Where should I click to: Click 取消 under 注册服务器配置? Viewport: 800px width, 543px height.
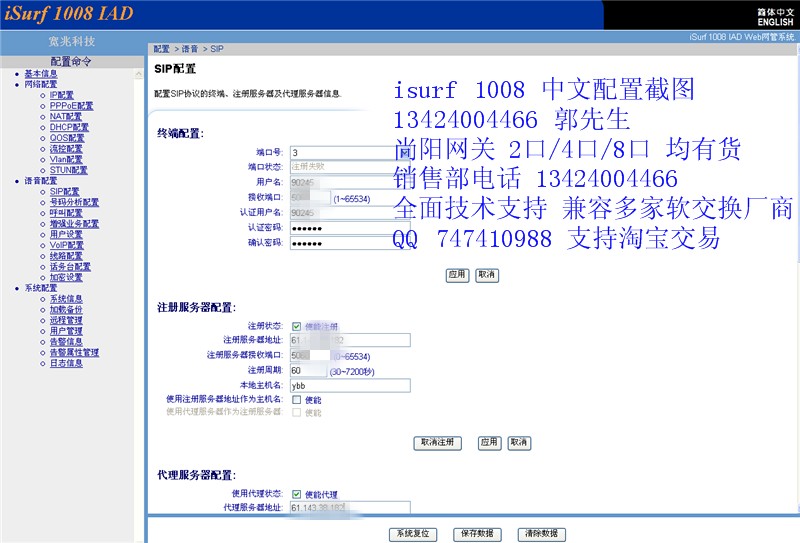point(519,443)
